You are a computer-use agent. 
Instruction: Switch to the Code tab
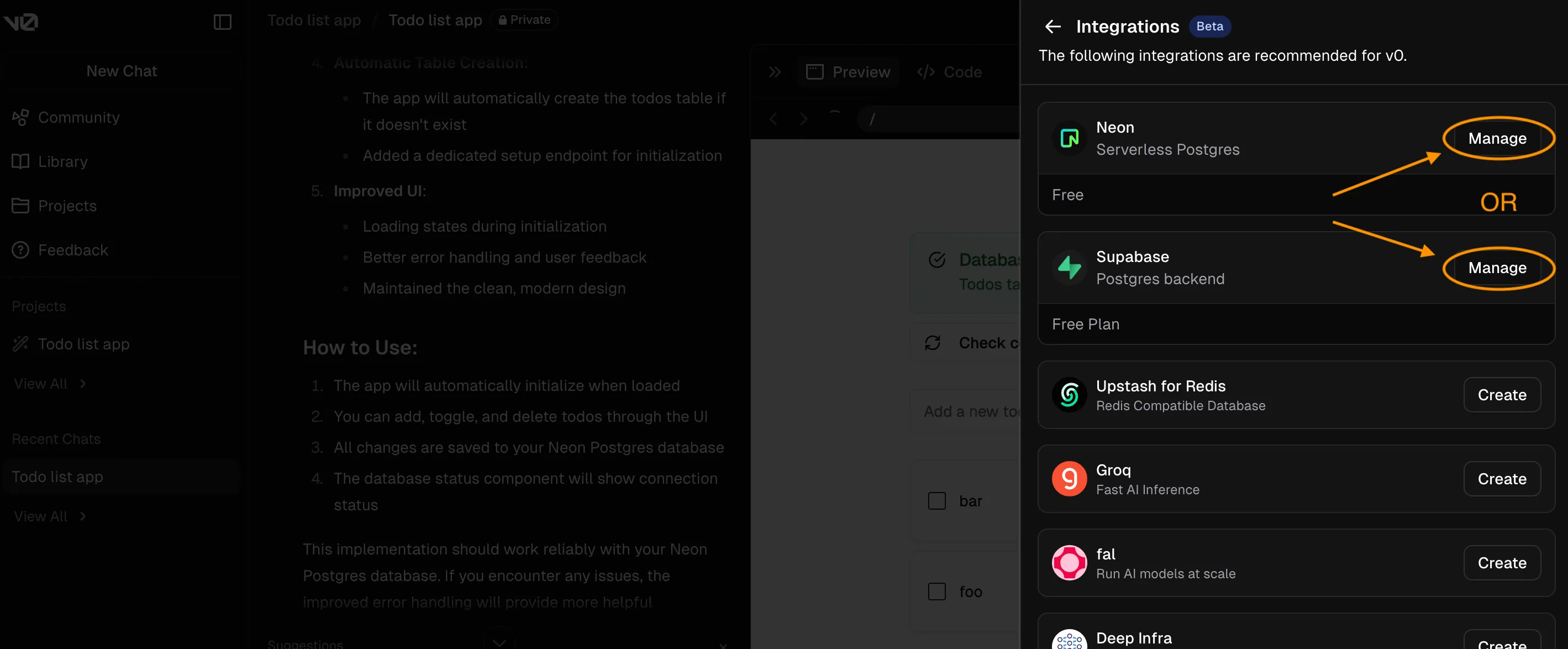(950, 72)
